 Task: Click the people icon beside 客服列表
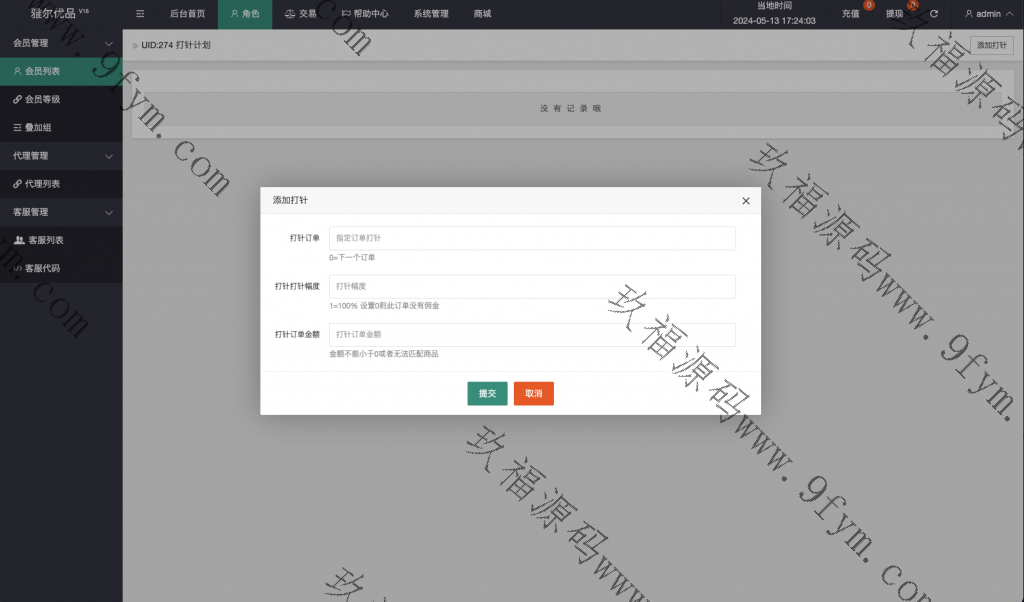pyautogui.click(x=19, y=240)
